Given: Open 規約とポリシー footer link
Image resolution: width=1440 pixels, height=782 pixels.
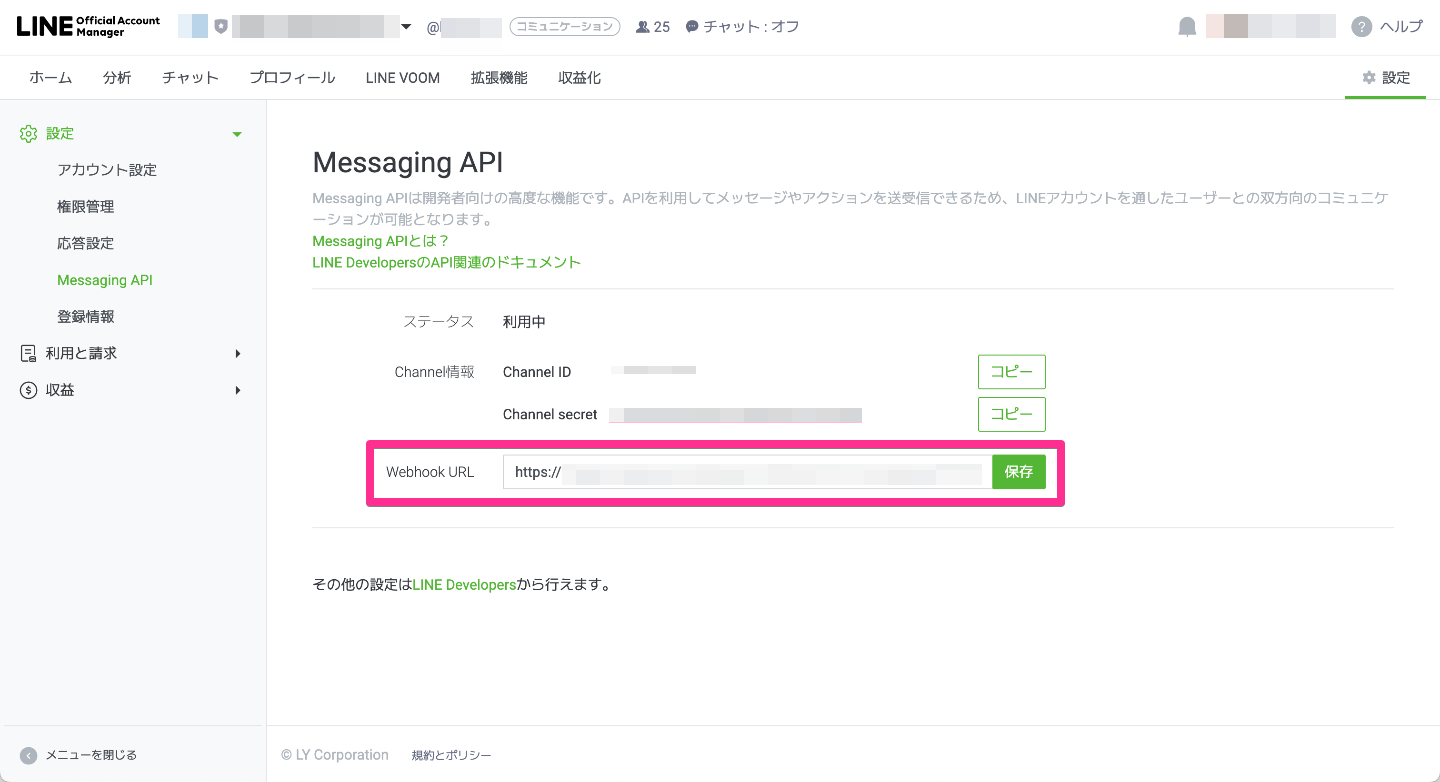Looking at the screenshot, I should pos(451,755).
